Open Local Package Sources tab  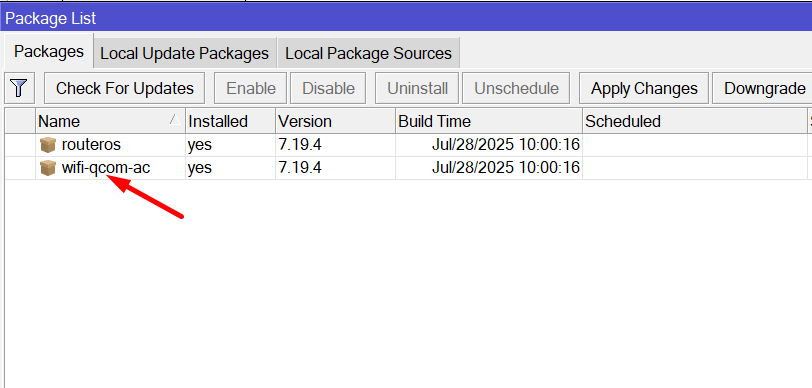pyautogui.click(x=368, y=53)
